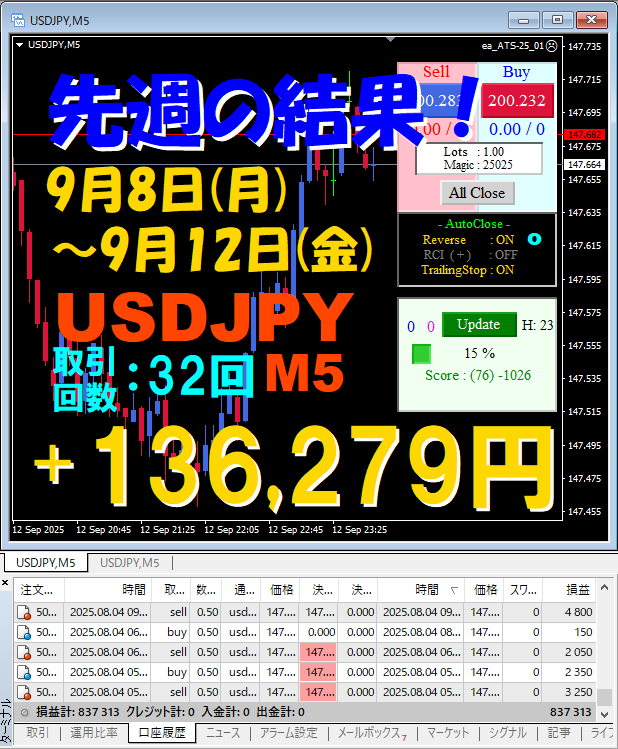Minimize the USDJPY,M5 chart window
The width and height of the screenshot is (618, 749).
pos(524,20)
